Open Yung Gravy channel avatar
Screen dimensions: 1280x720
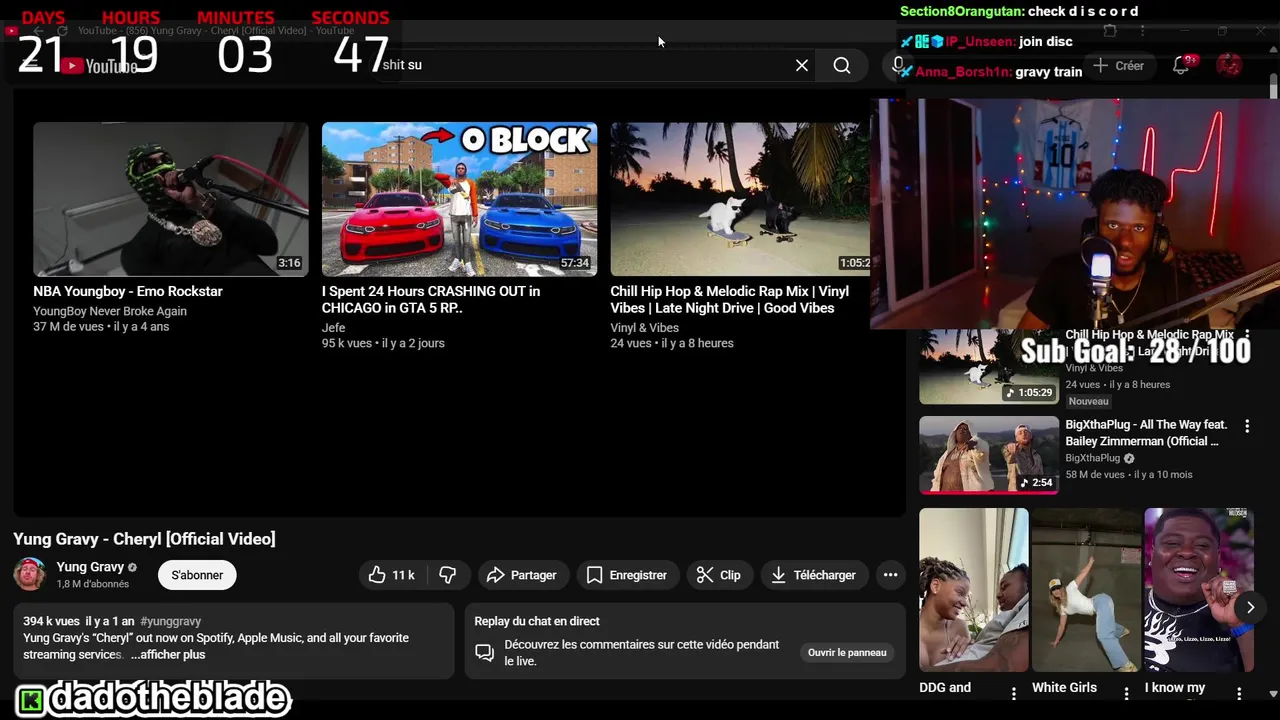(29, 574)
